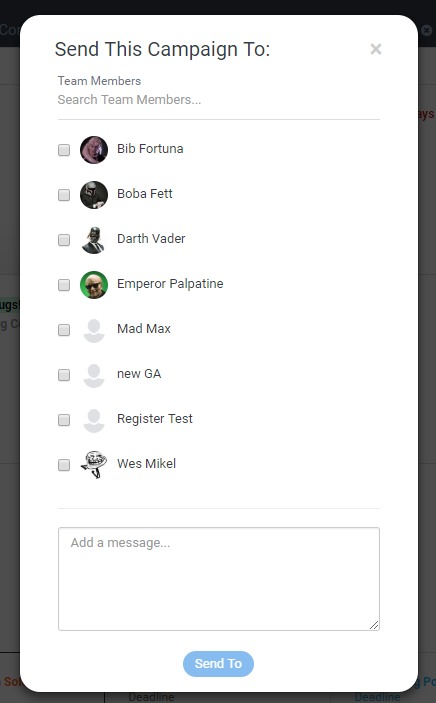Click Darth Vader's avatar image
The image size is (436, 703).
coord(94,240)
